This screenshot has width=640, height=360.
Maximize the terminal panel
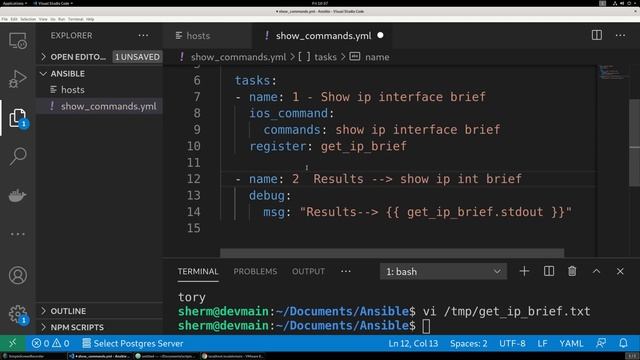tap(596, 271)
